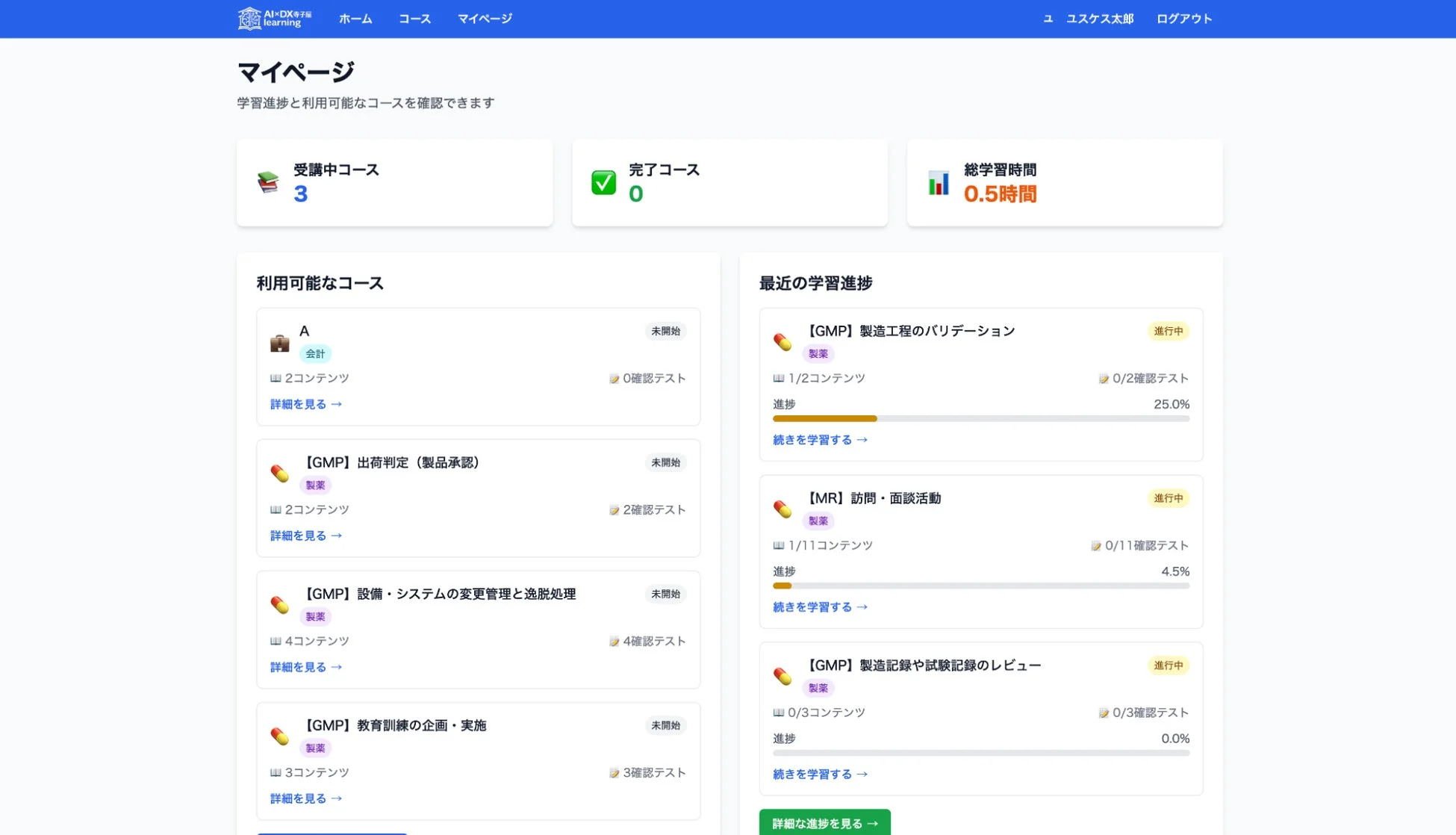
Task: Click the 未開始 badge on course A
Action: pyautogui.click(x=665, y=331)
